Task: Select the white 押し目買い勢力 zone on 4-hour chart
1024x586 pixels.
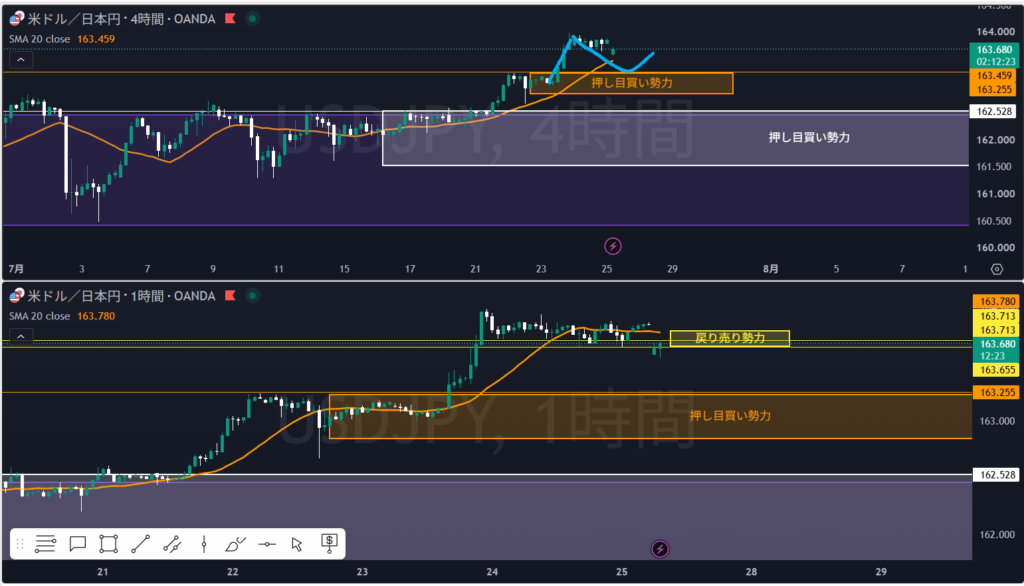Action: (x=675, y=138)
